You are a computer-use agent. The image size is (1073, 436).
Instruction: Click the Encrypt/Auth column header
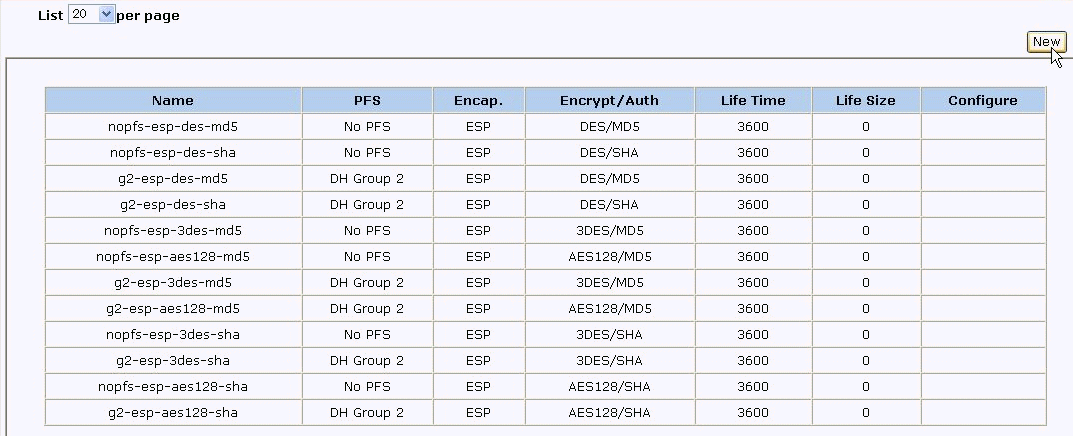[609, 101]
